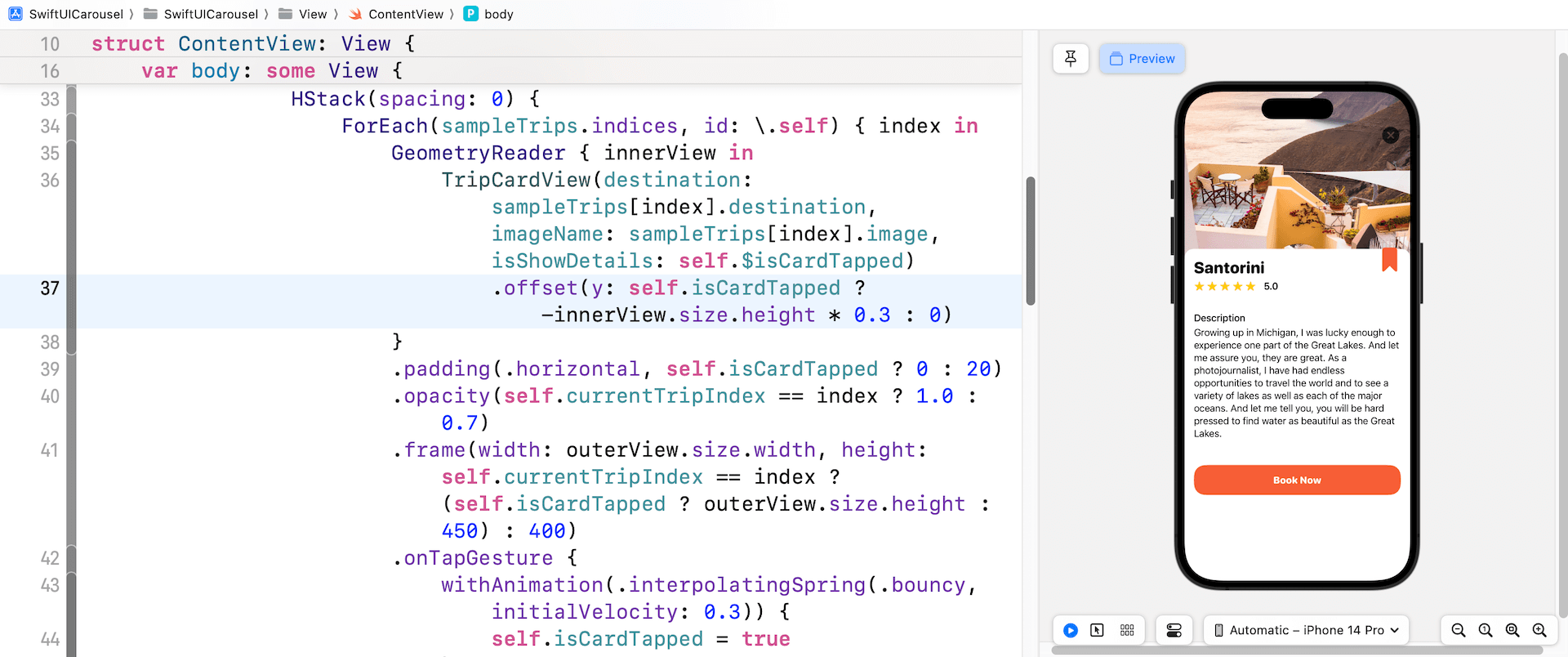Click the Description heading in the preview
Image resolution: width=1568 pixels, height=657 pixels.
(1219, 318)
